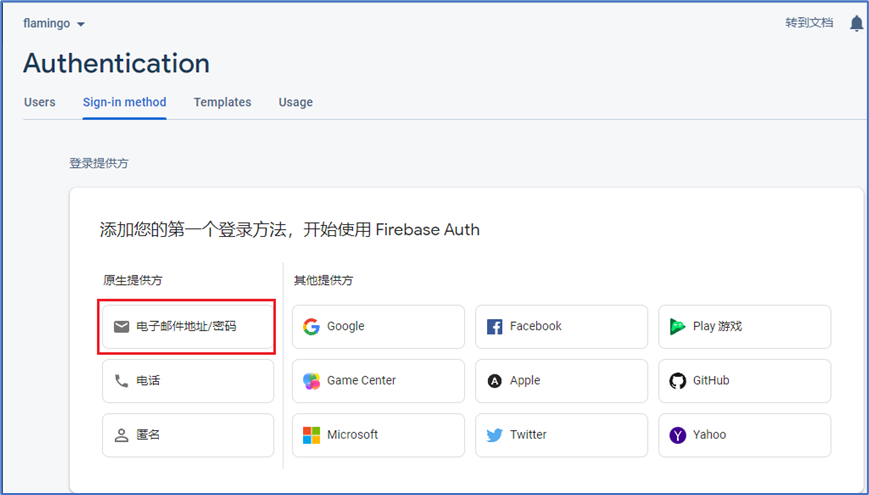Viewport: 869px width, 495px height.
Task: Choose the 电子邮件地址/密码 sign-in provider
Action: coord(187,326)
